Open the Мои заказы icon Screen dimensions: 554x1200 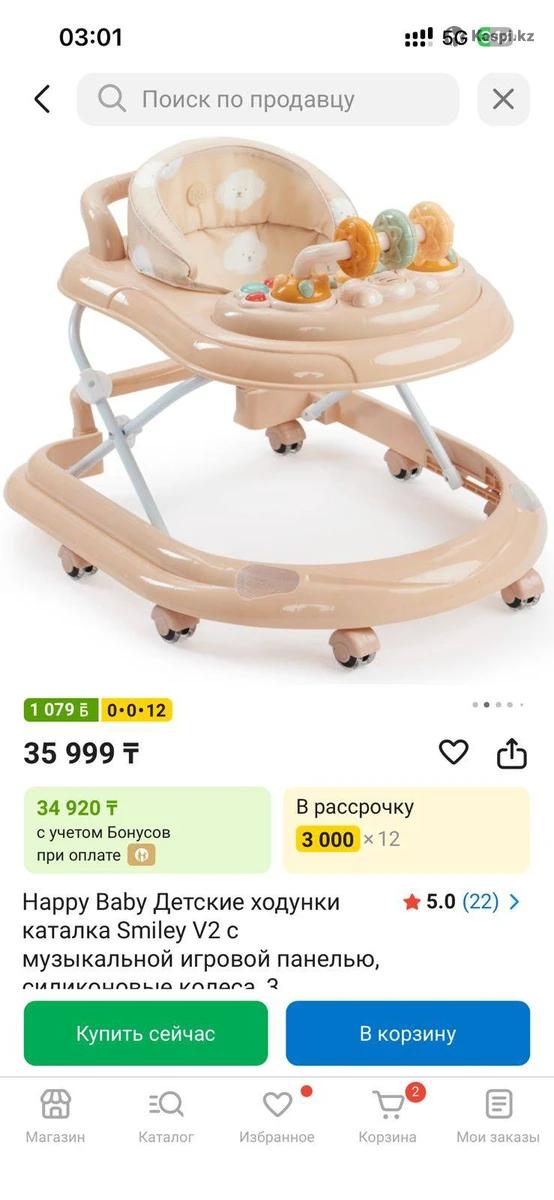tap(498, 1105)
